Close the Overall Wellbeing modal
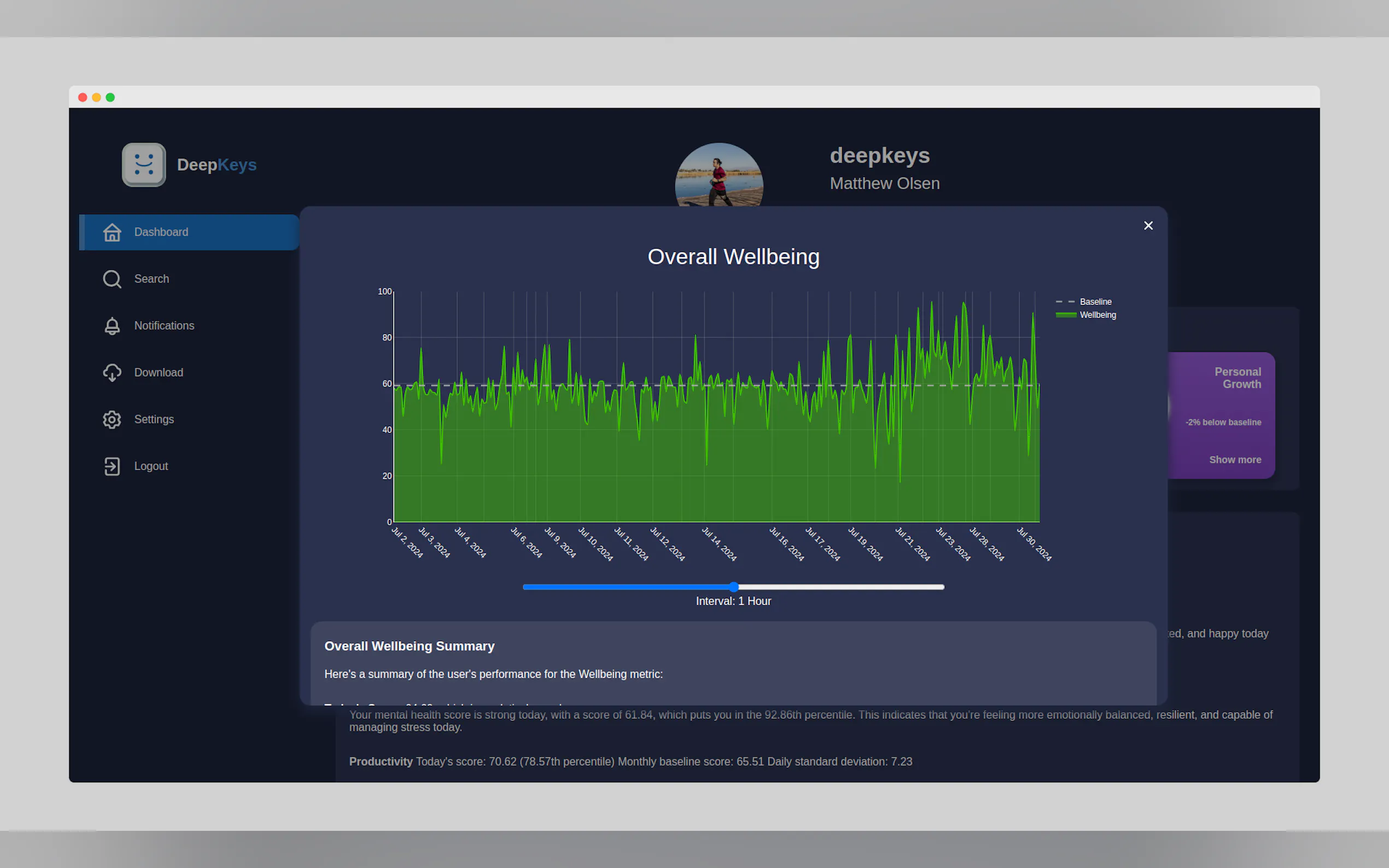 click(x=1148, y=226)
